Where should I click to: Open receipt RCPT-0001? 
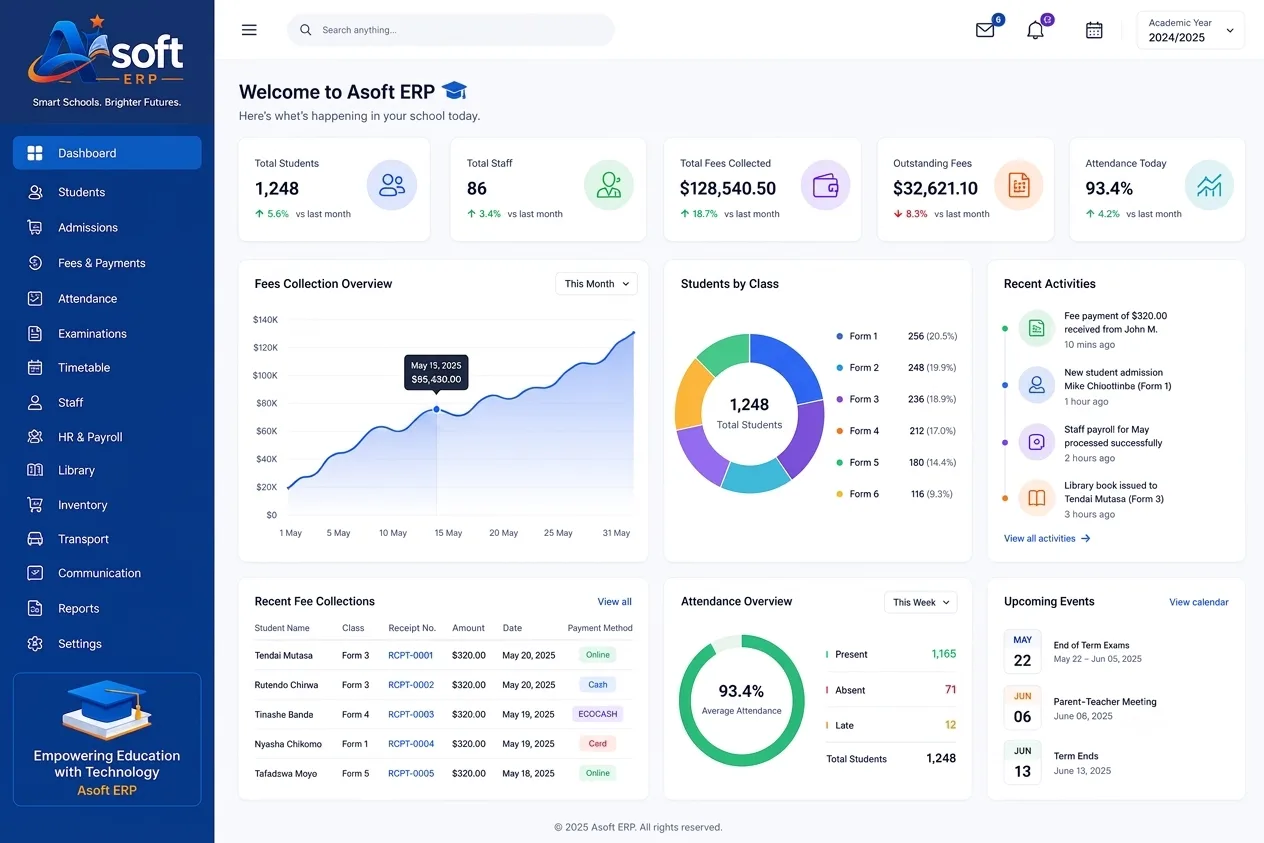[411, 655]
